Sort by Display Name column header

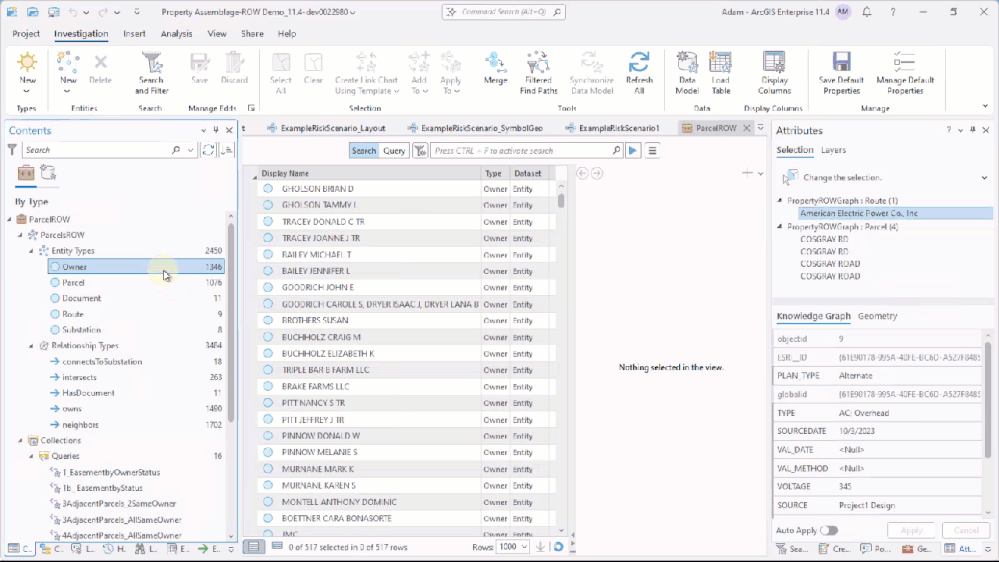coord(369,173)
